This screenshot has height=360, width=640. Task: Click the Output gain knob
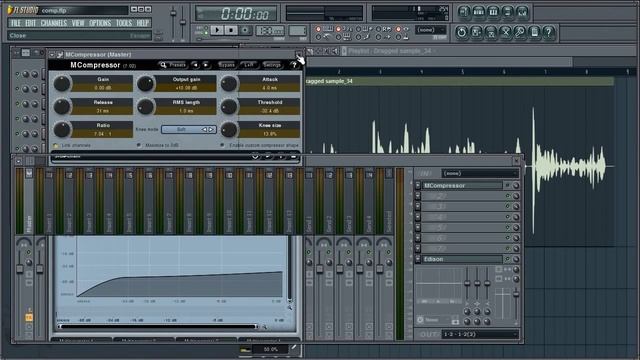point(145,83)
